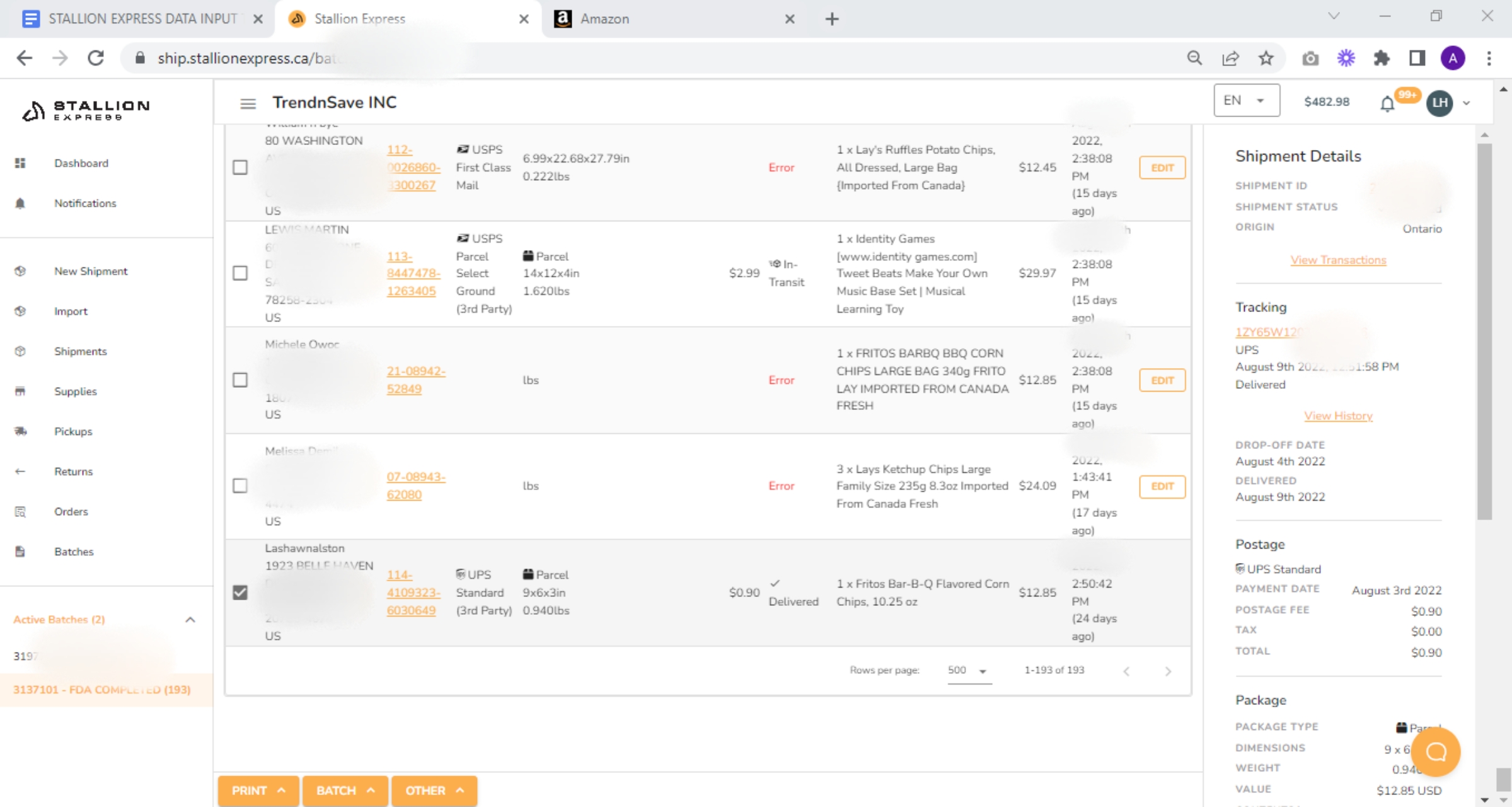This screenshot has width=1512, height=807.
Task: Tick the Lewis Martin shipment checkbox
Action: (x=240, y=273)
